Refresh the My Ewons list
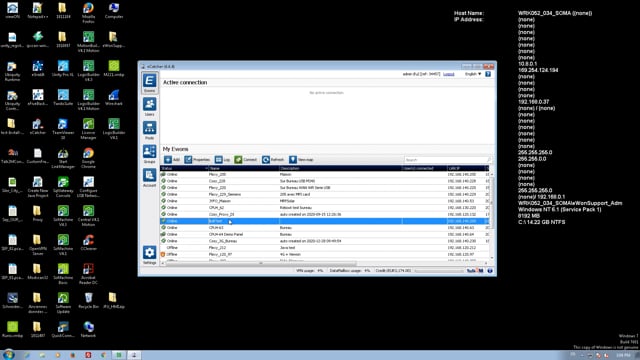640x360 pixels. click(273, 160)
